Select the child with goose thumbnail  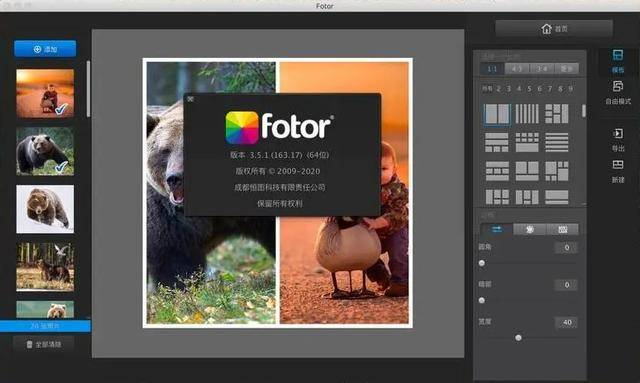tap(45, 94)
